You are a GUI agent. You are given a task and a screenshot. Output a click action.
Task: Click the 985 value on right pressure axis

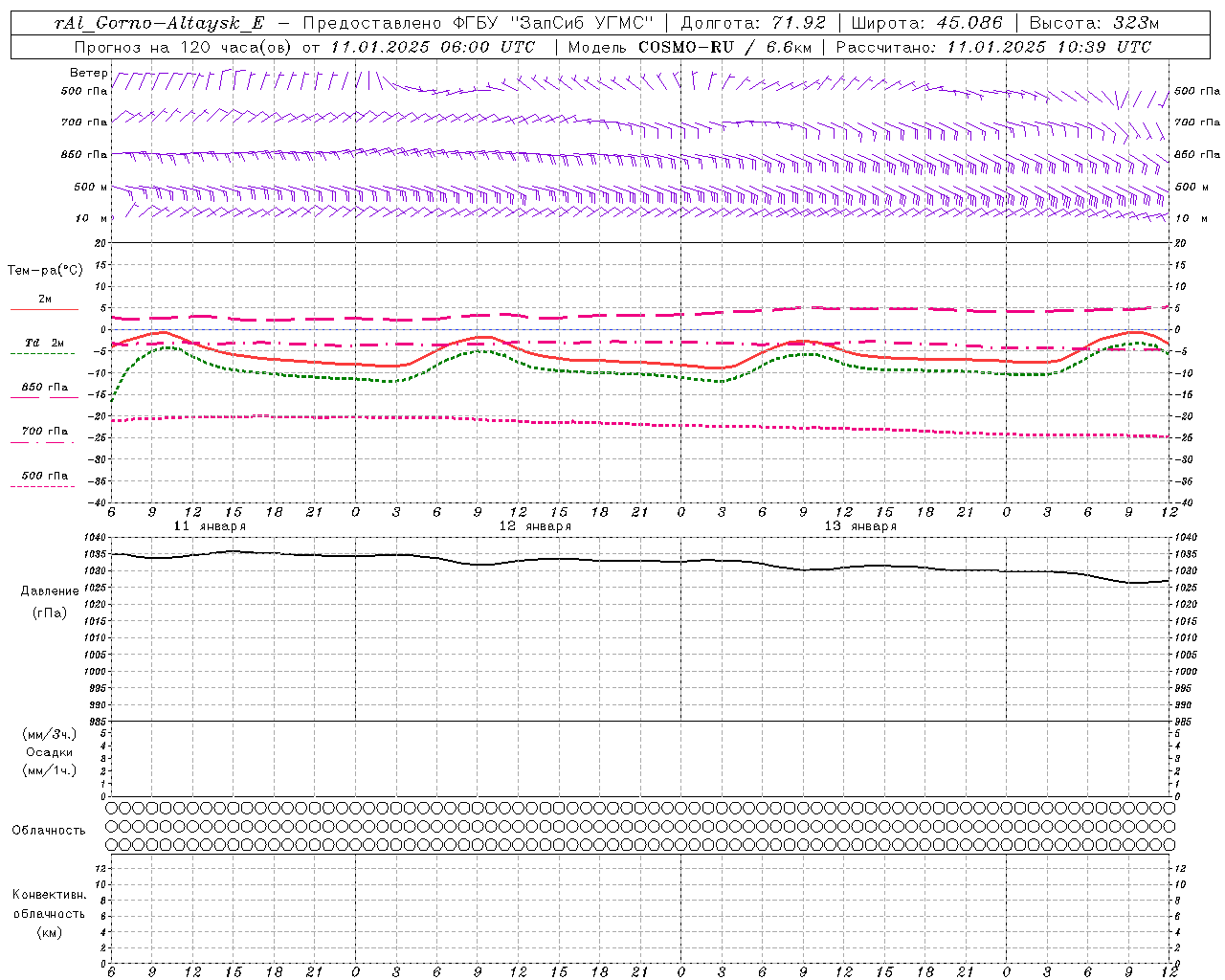[x=1185, y=722]
